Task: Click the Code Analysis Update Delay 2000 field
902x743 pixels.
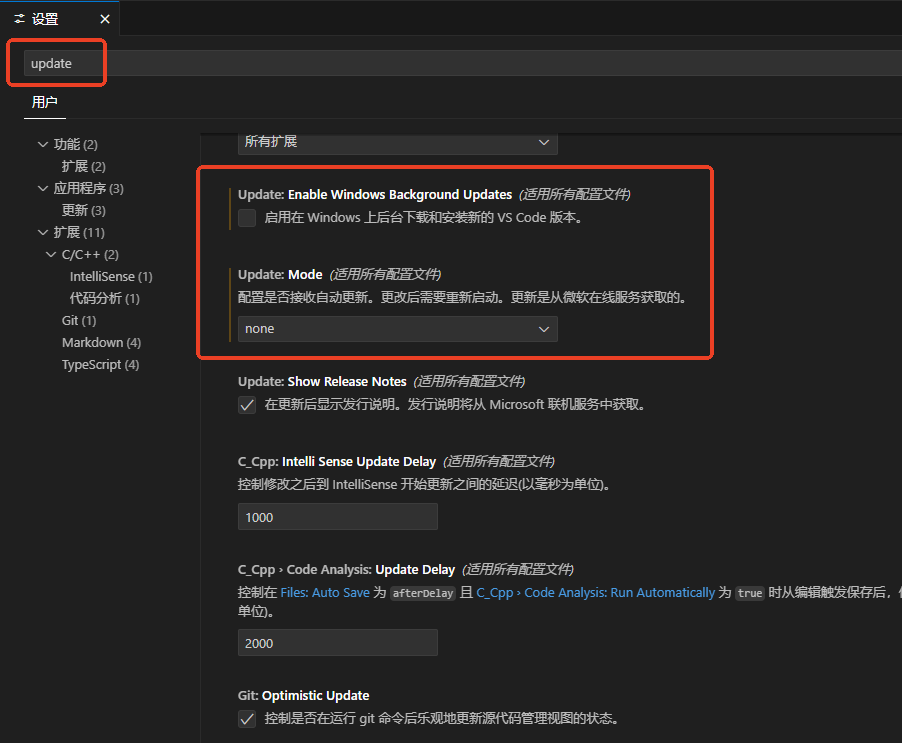Action: pos(338,642)
